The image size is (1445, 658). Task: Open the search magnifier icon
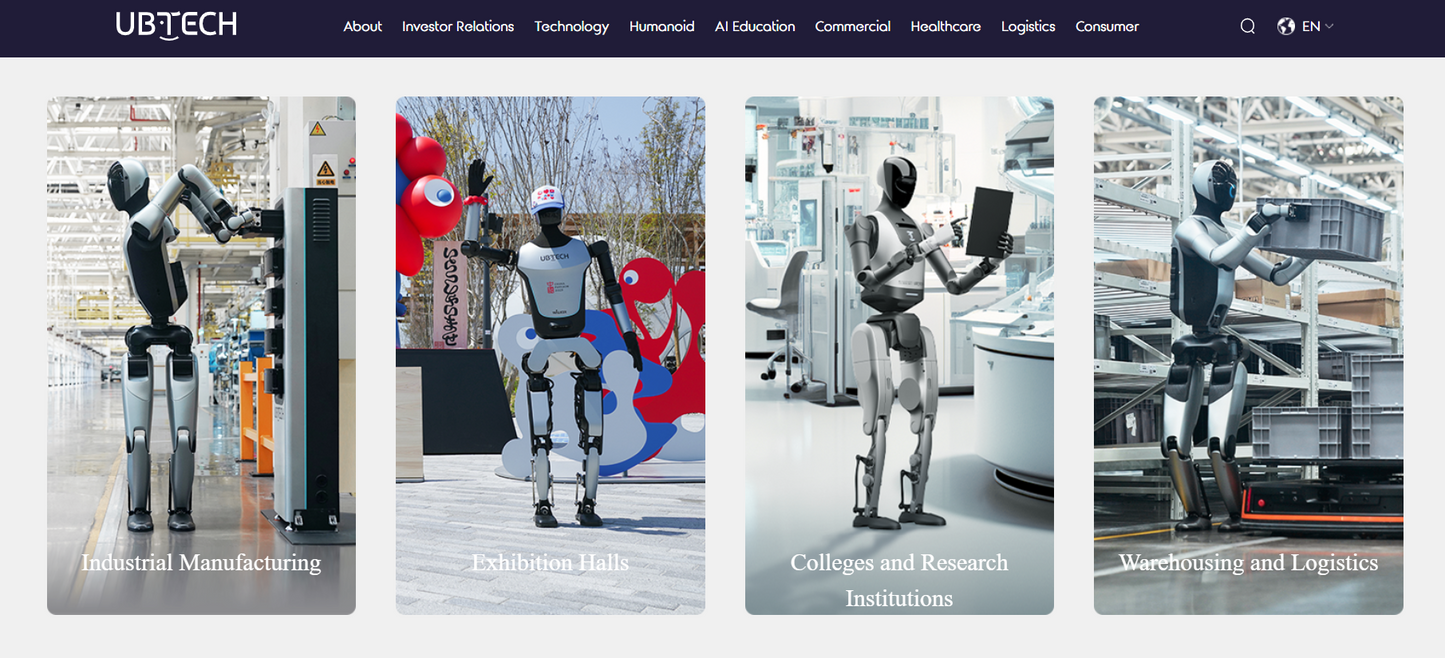pyautogui.click(x=1247, y=26)
